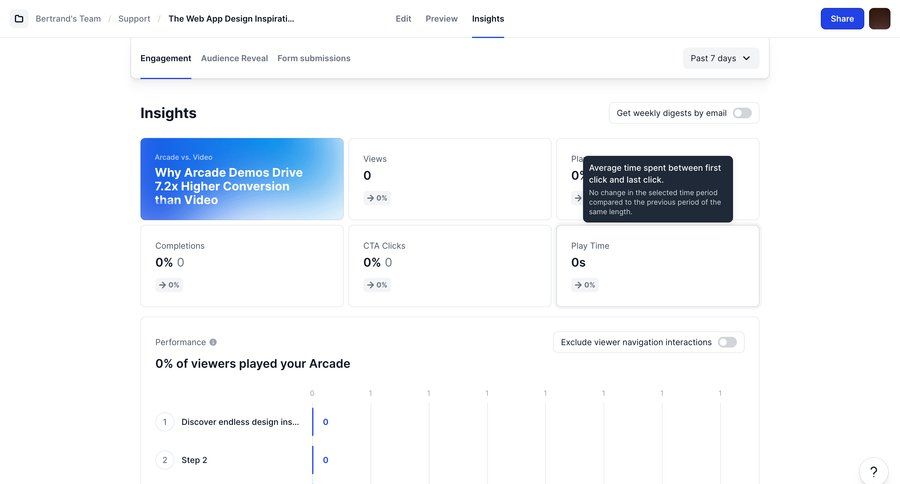The height and width of the screenshot is (484, 900).
Task: Open the Audience Reveal tab
Action: (x=234, y=58)
